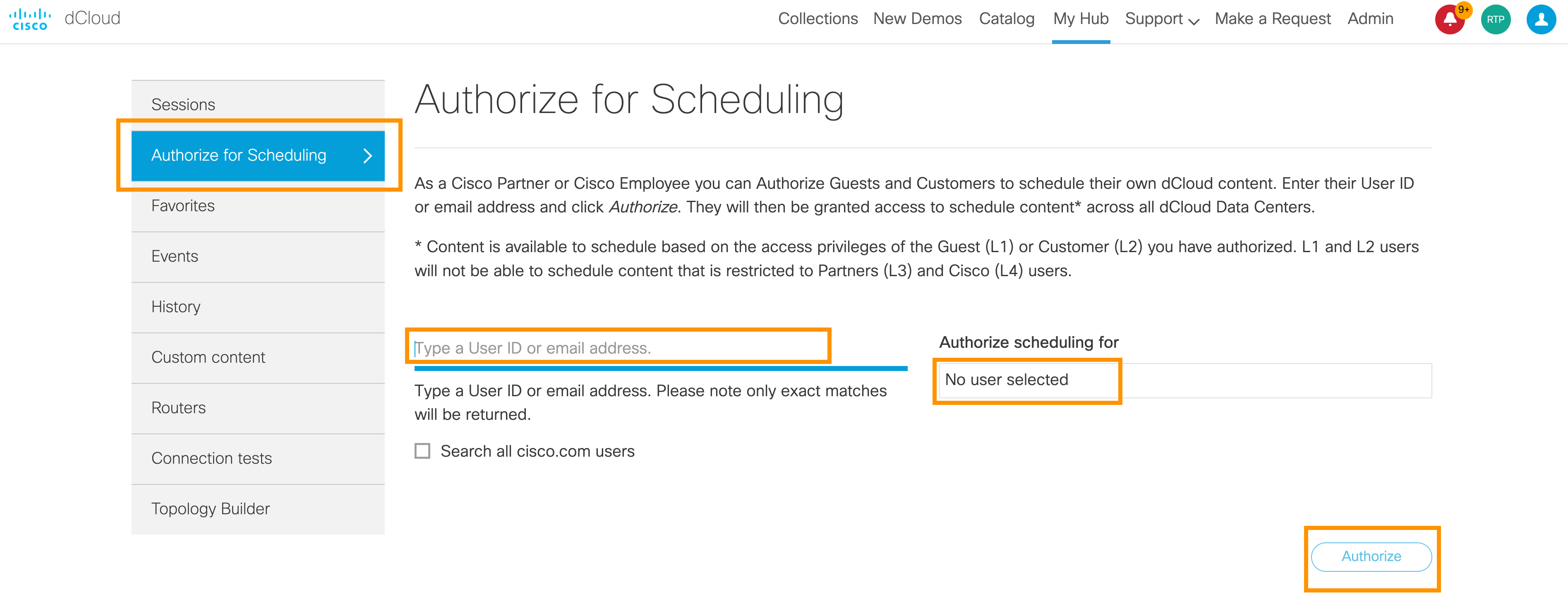Go to the Catalog menu item
The image size is (1568, 602).
1006,19
